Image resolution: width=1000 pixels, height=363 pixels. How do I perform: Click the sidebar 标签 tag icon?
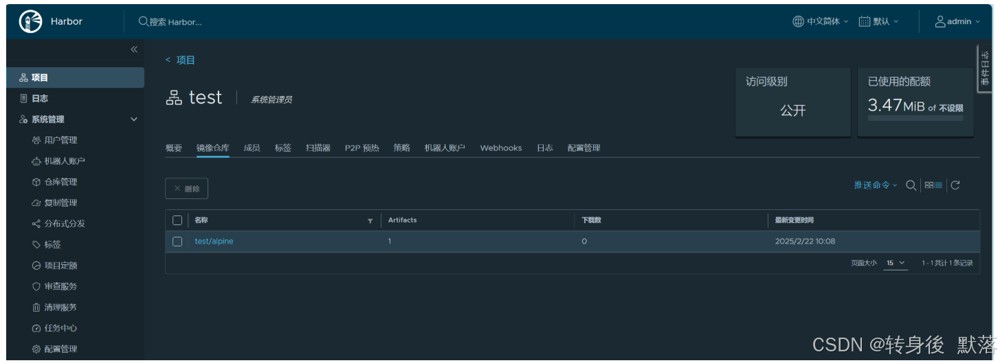36,244
